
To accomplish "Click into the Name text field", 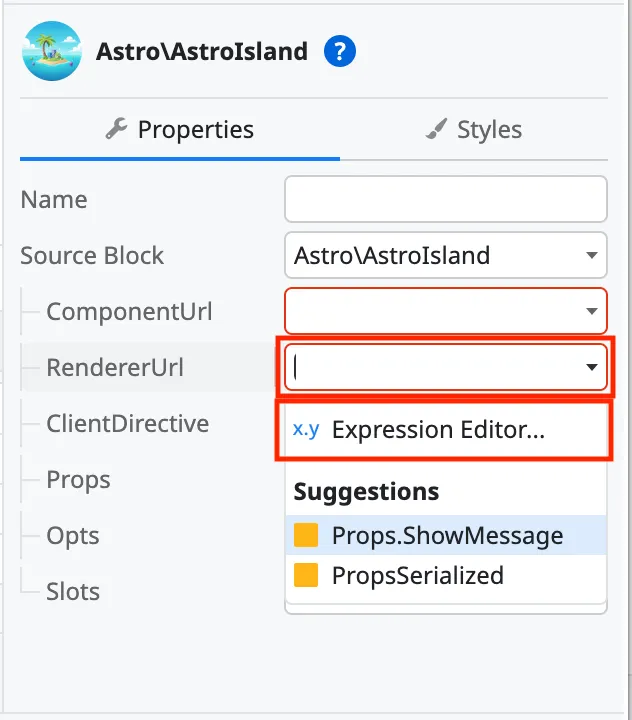I will (446, 199).
